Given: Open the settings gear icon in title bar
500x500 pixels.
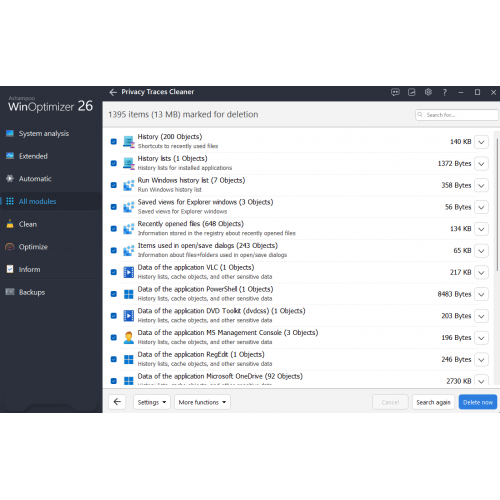Looking at the screenshot, I should [x=428, y=92].
